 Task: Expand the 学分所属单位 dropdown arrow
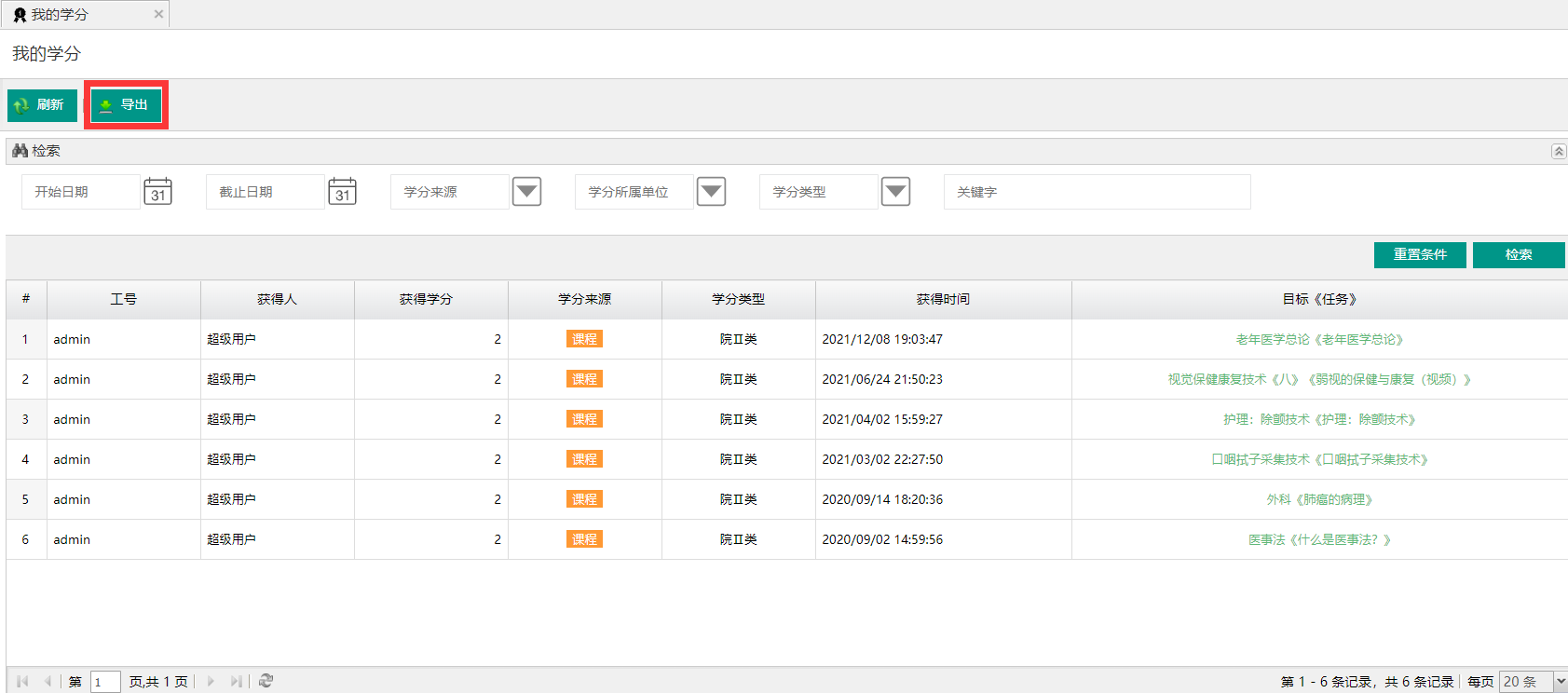point(711,192)
